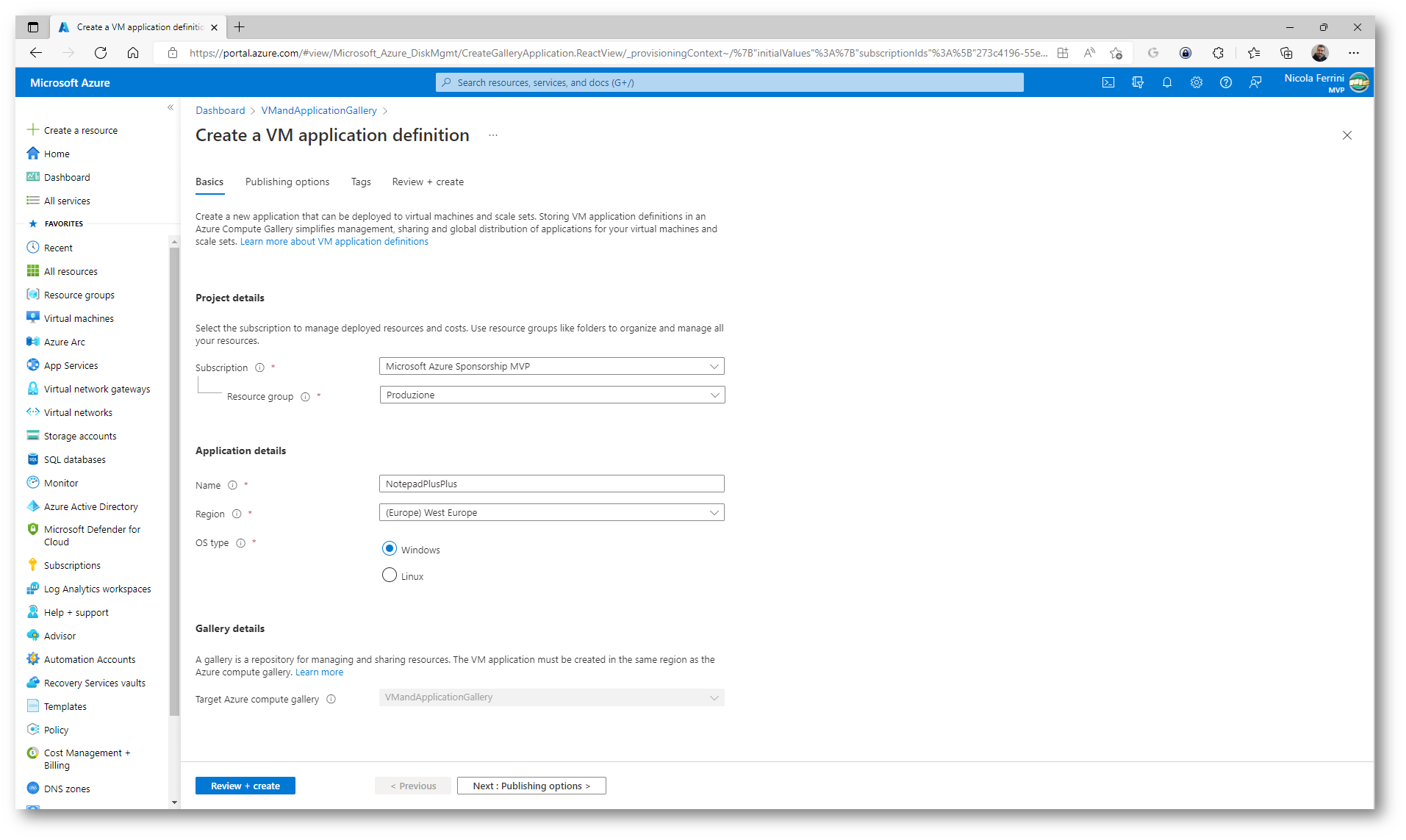
Task: Switch to the Publishing options tab
Action: pos(287,182)
